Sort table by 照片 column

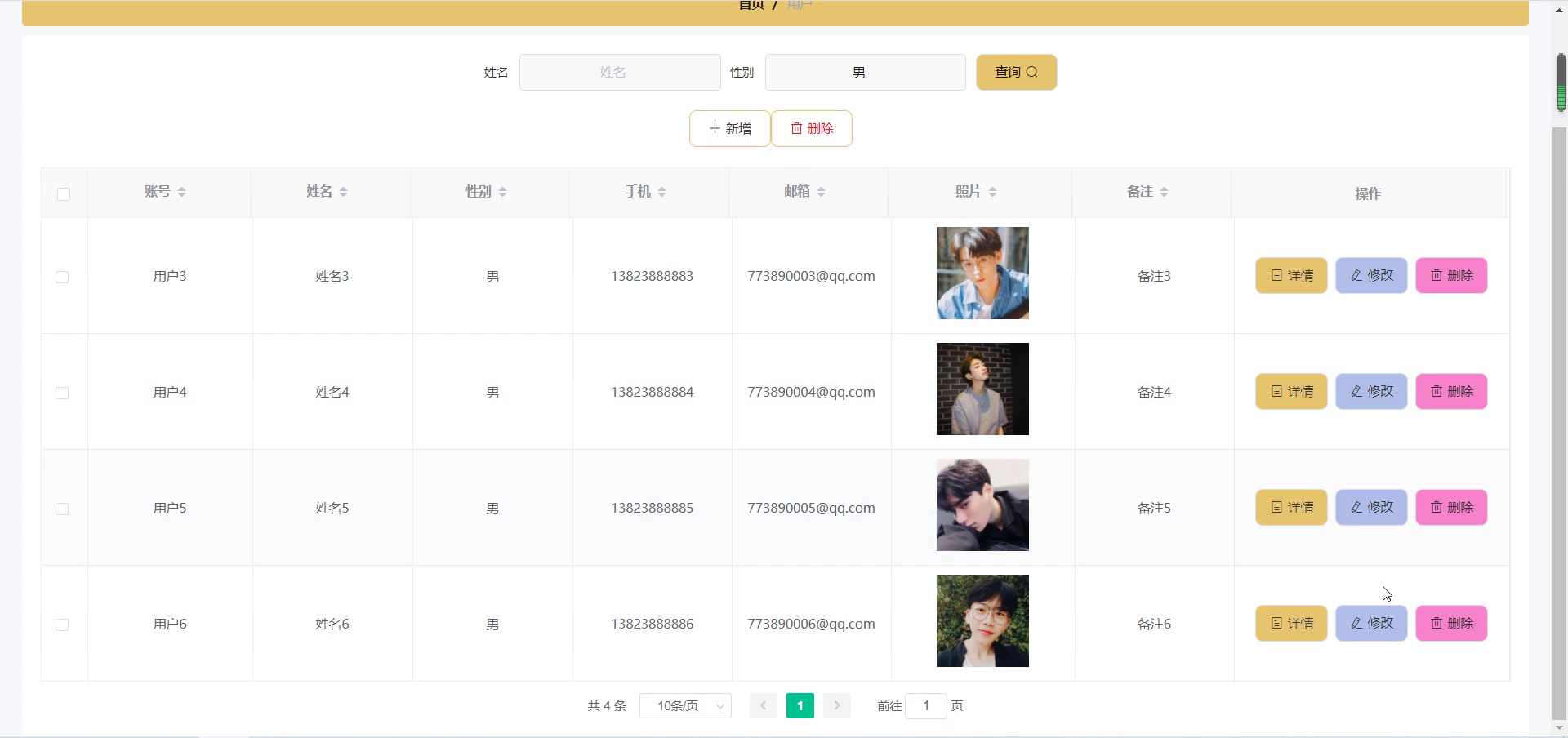pyautogui.click(x=992, y=192)
